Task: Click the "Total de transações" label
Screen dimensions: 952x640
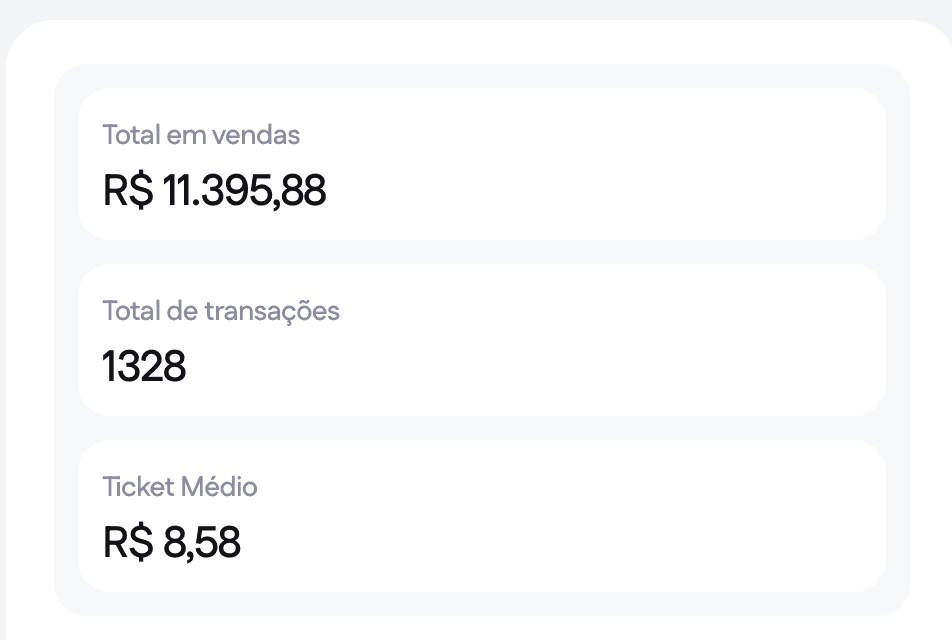Action: pyautogui.click(x=221, y=311)
